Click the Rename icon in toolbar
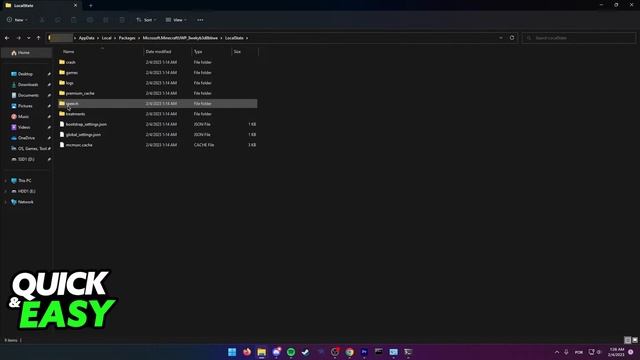 (90, 20)
